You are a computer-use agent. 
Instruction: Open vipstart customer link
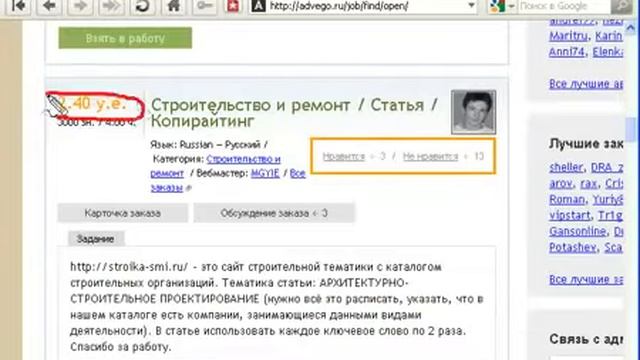pyautogui.click(x=570, y=216)
